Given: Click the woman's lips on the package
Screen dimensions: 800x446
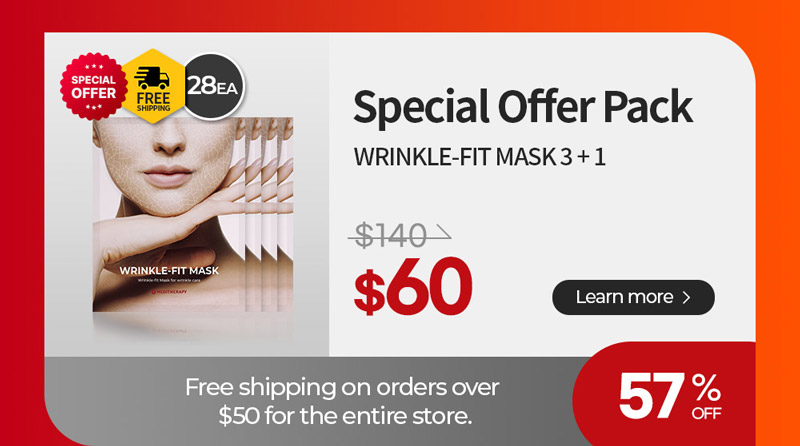Looking at the screenshot, I should (x=166, y=176).
